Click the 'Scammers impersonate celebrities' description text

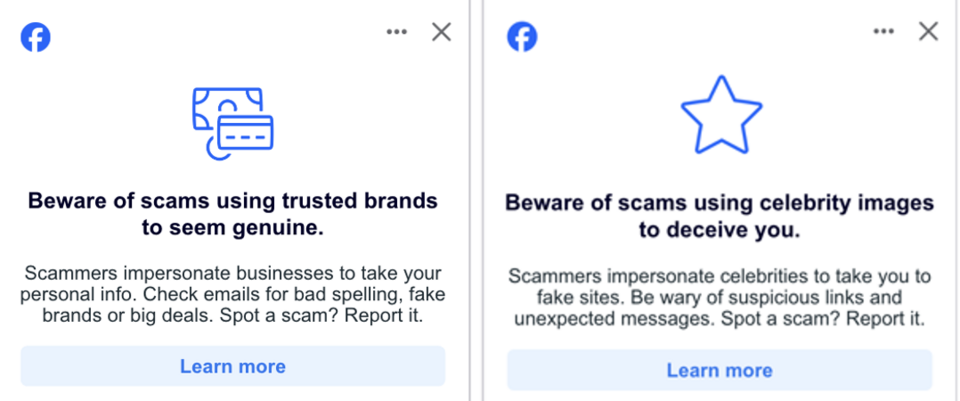[x=719, y=298]
